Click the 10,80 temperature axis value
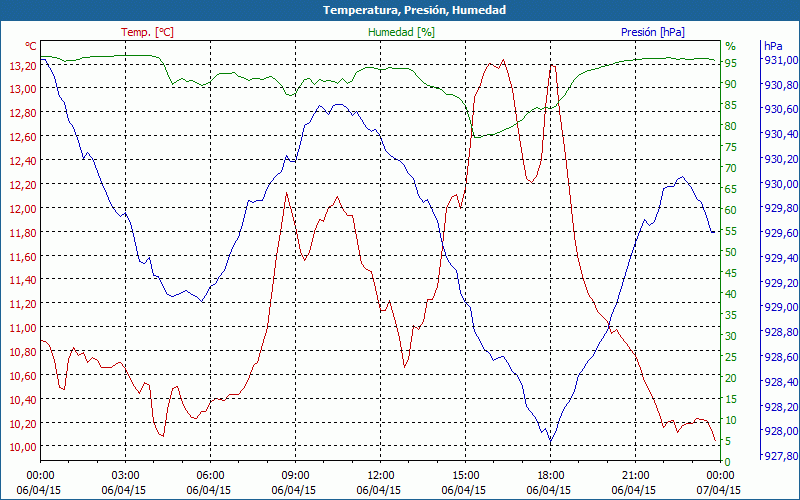800x500 pixels. point(22,352)
